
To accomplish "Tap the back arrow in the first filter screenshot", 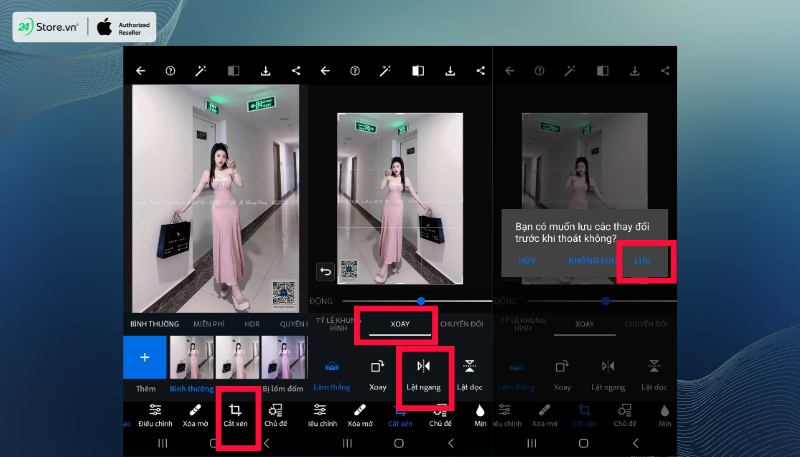I will (x=140, y=71).
